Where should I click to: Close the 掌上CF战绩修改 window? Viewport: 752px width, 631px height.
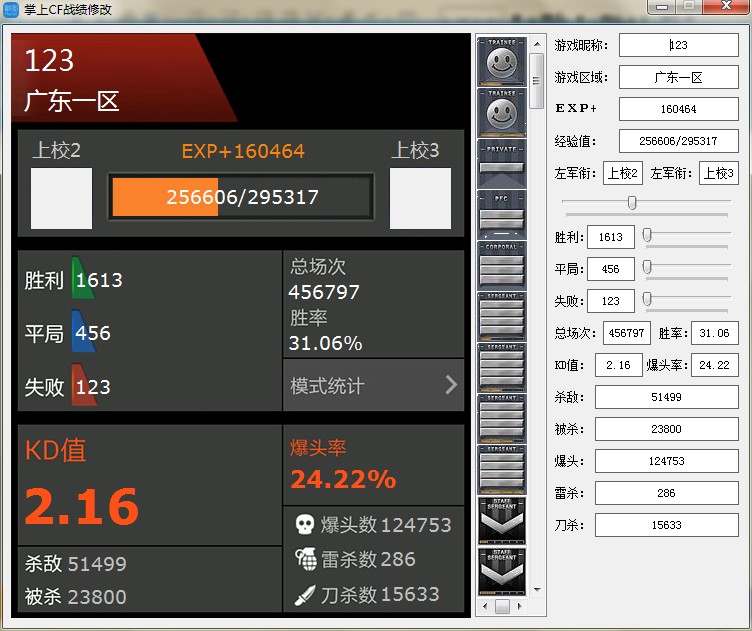[x=726, y=6]
